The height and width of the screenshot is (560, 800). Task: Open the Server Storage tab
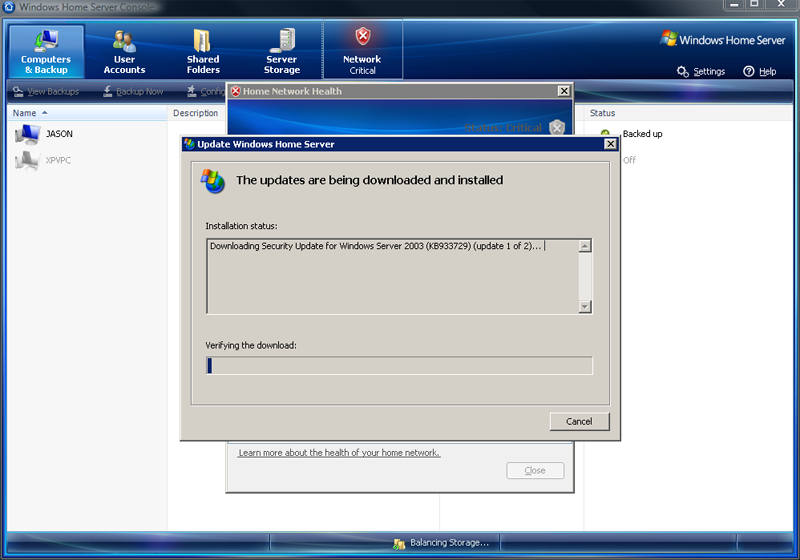click(282, 51)
